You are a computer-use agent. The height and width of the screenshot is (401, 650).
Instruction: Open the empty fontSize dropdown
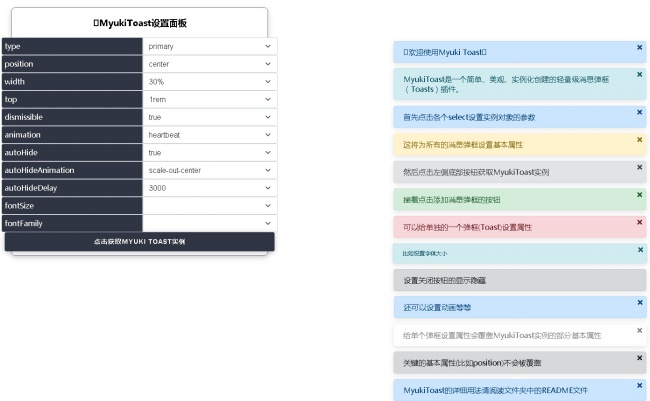point(209,206)
